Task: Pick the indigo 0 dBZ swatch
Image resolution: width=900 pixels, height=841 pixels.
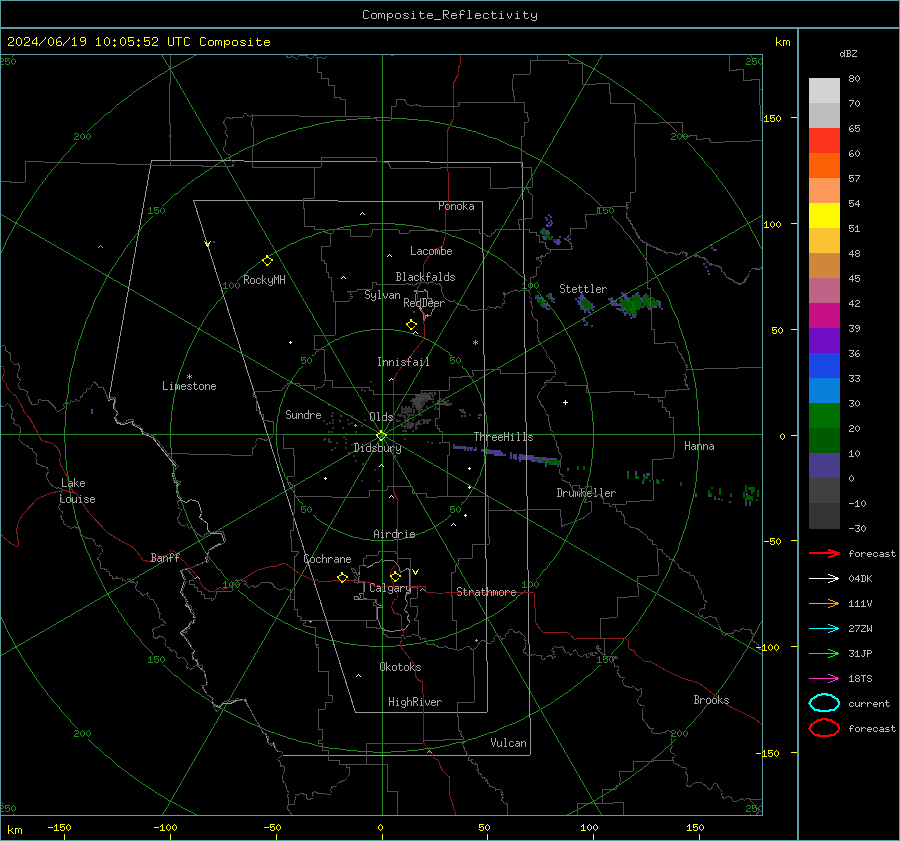Action: tap(824, 465)
